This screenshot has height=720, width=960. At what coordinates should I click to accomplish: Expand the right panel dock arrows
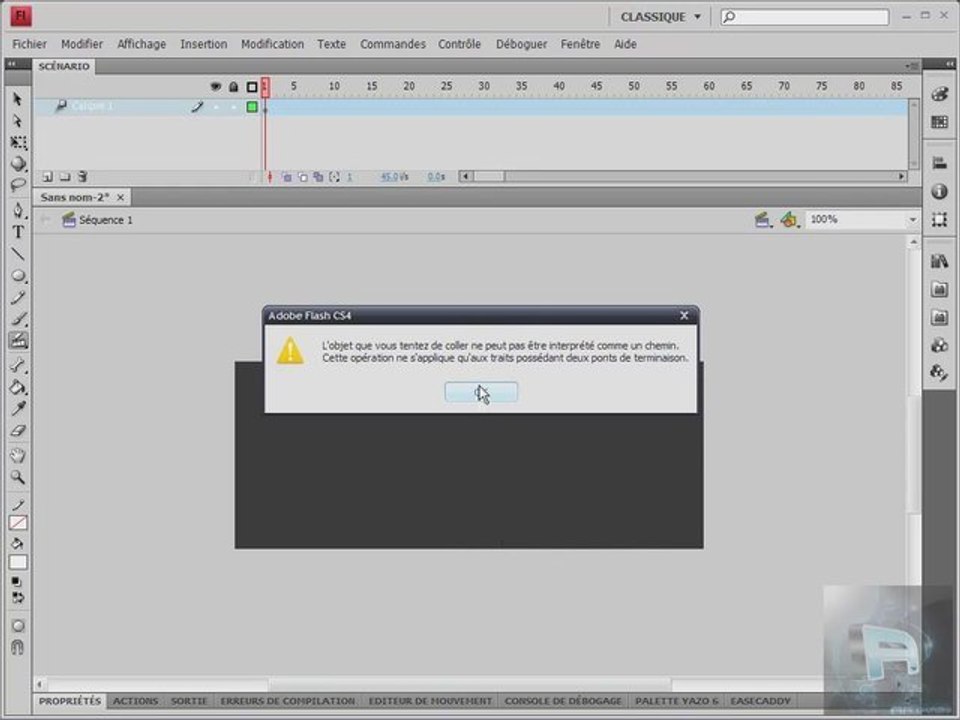point(950,64)
